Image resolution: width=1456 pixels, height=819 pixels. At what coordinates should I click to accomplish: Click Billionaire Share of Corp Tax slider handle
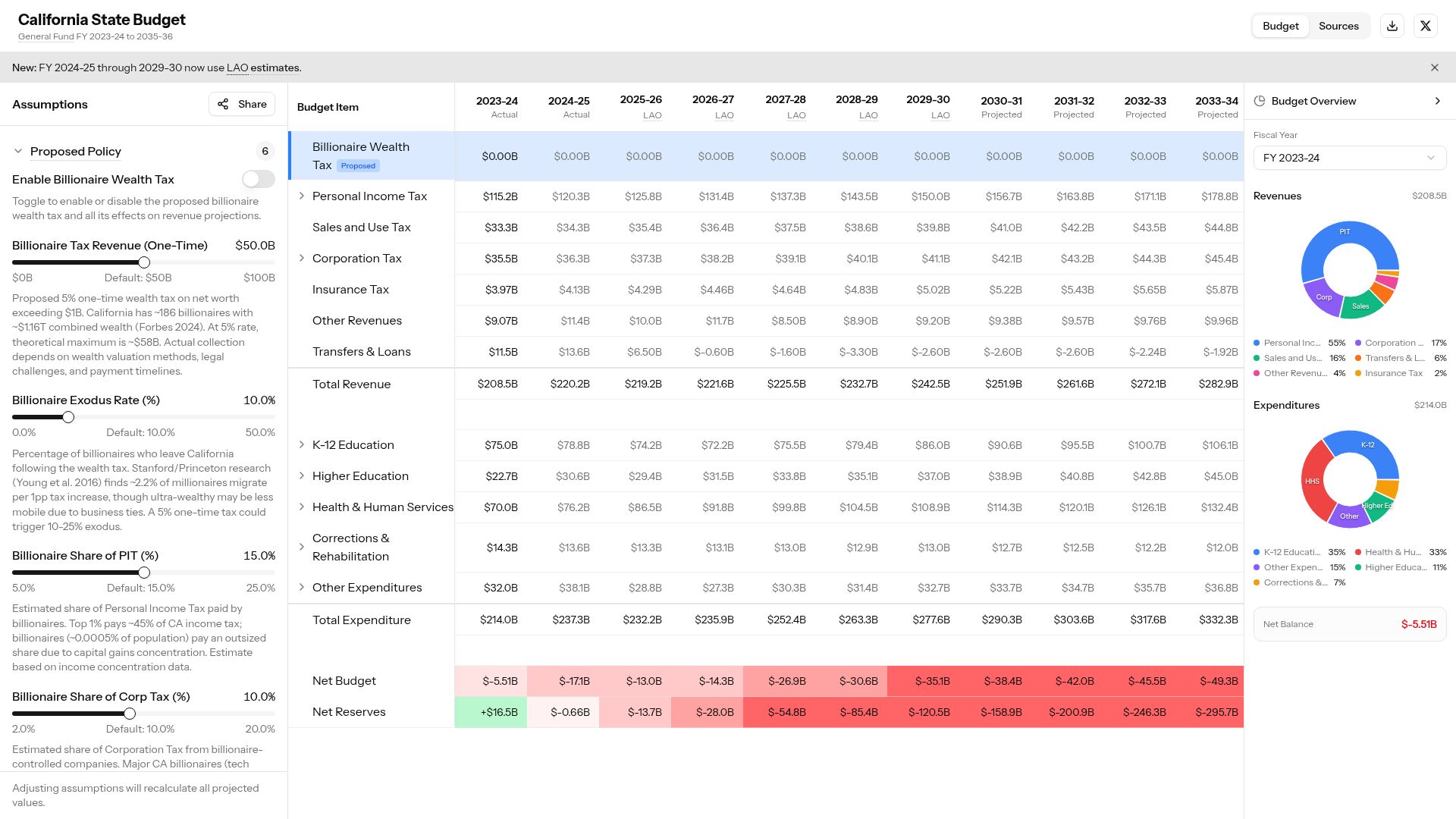[130, 714]
